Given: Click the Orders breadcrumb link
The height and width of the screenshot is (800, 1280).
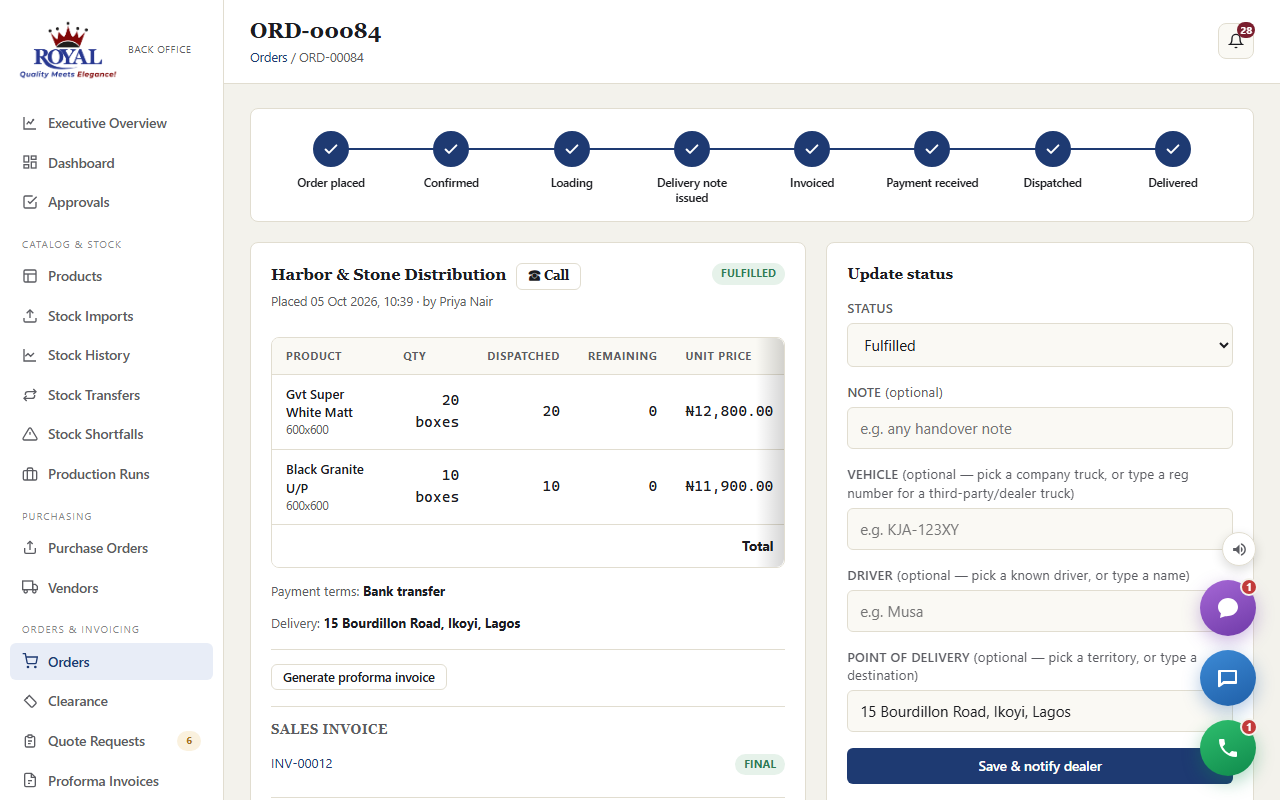Looking at the screenshot, I should point(269,58).
